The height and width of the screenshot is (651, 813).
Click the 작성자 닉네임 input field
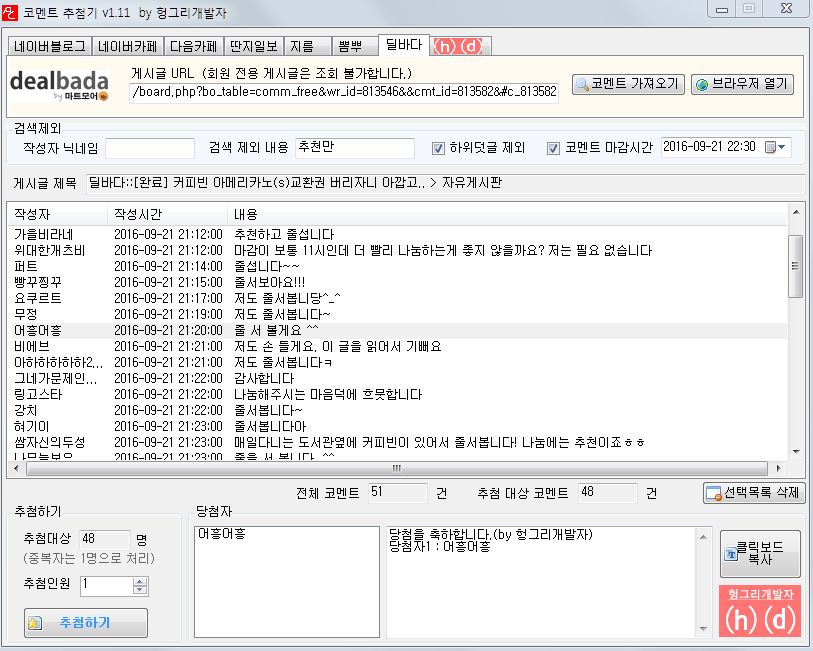[150, 148]
